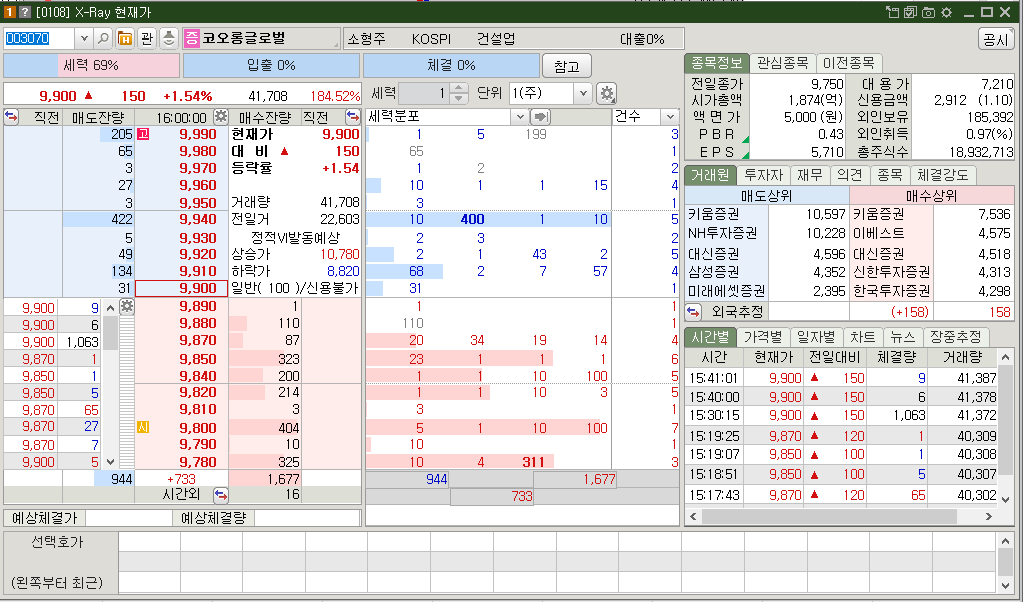1023x602 pixels.
Task: Select the 거래원 tab
Action: [x=710, y=175]
